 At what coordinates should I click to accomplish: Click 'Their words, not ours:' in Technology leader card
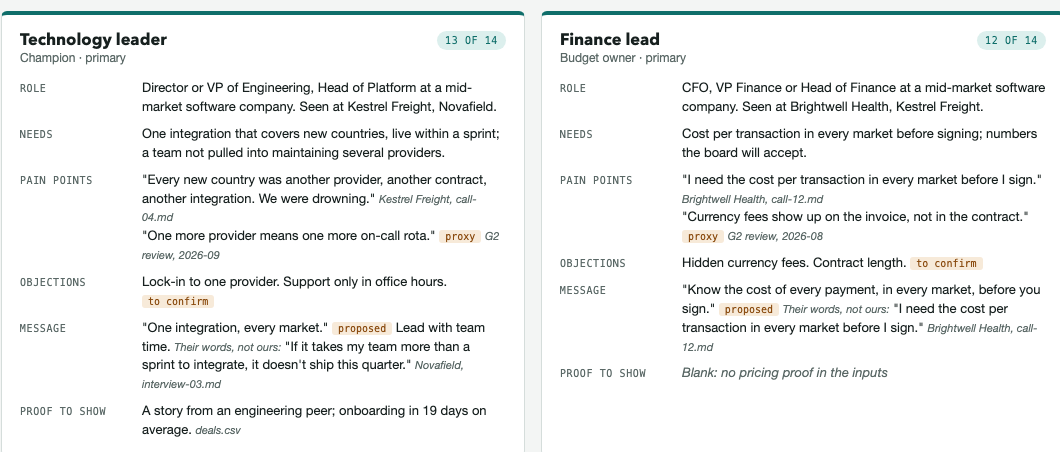click(x=227, y=347)
